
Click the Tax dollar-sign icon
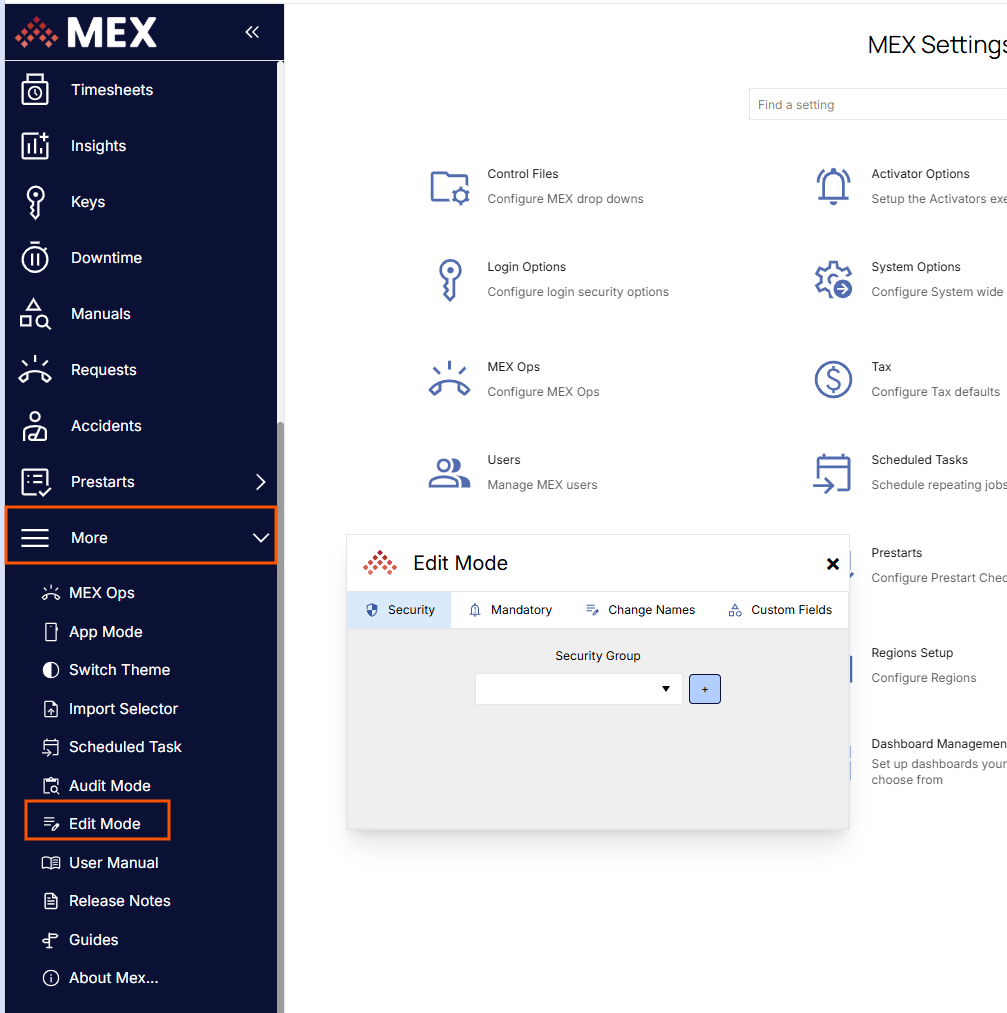(x=833, y=379)
